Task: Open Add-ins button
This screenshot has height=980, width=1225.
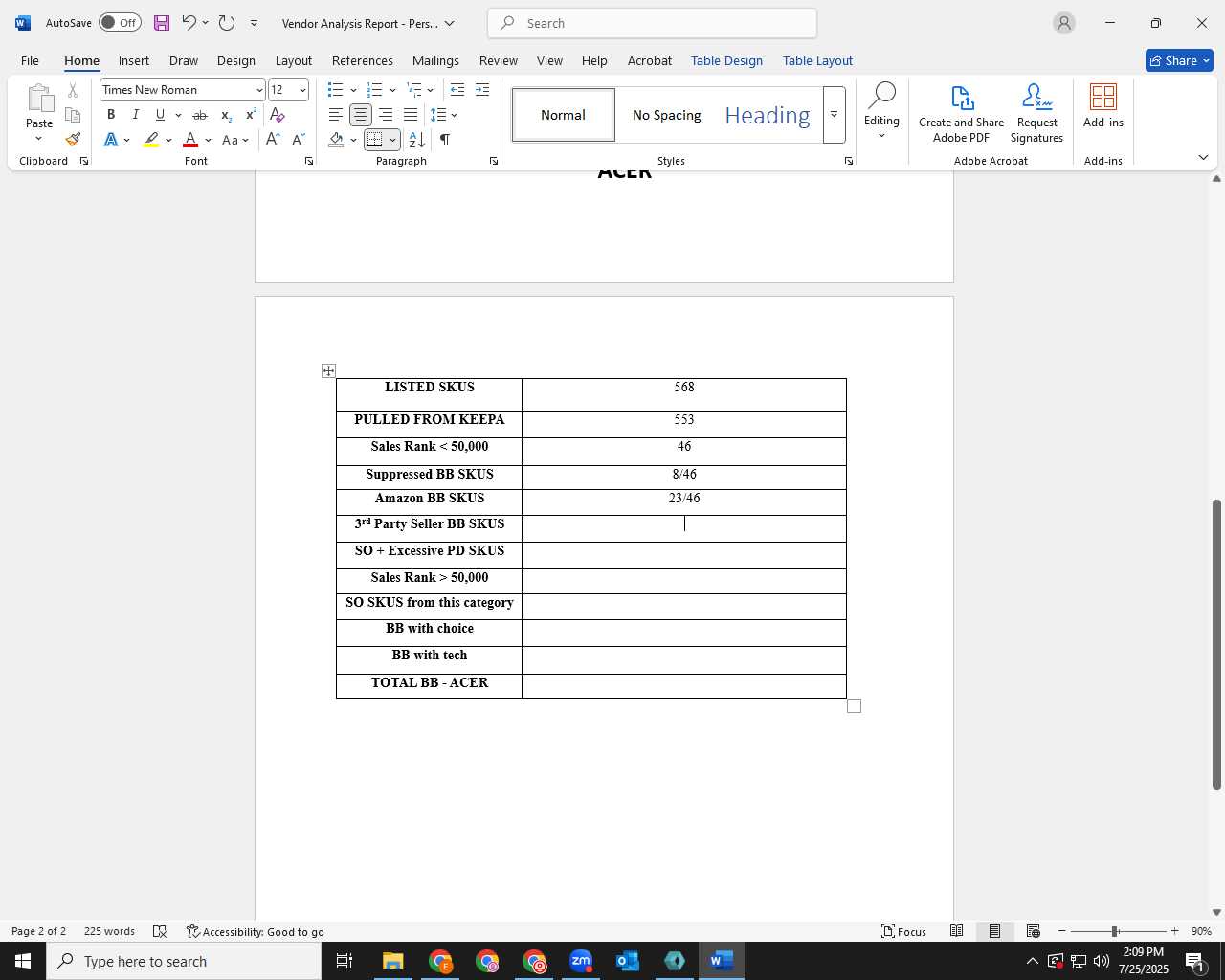Action: point(1103,106)
